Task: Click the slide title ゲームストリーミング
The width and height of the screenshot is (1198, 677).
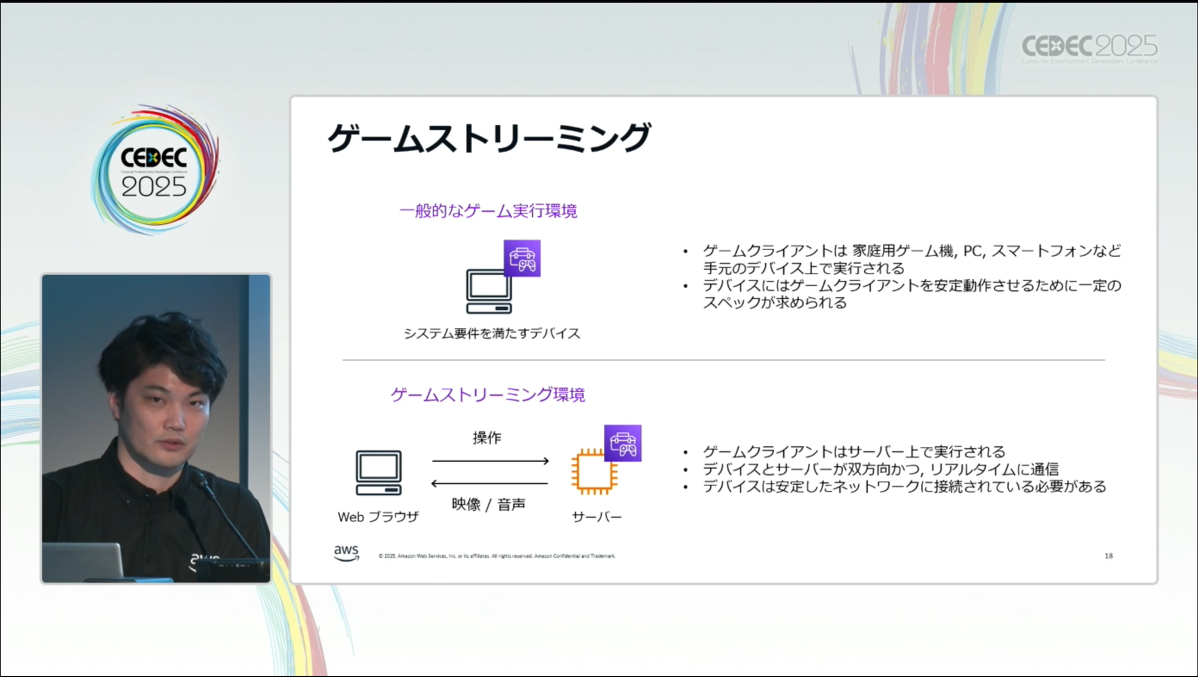Action: [489, 138]
